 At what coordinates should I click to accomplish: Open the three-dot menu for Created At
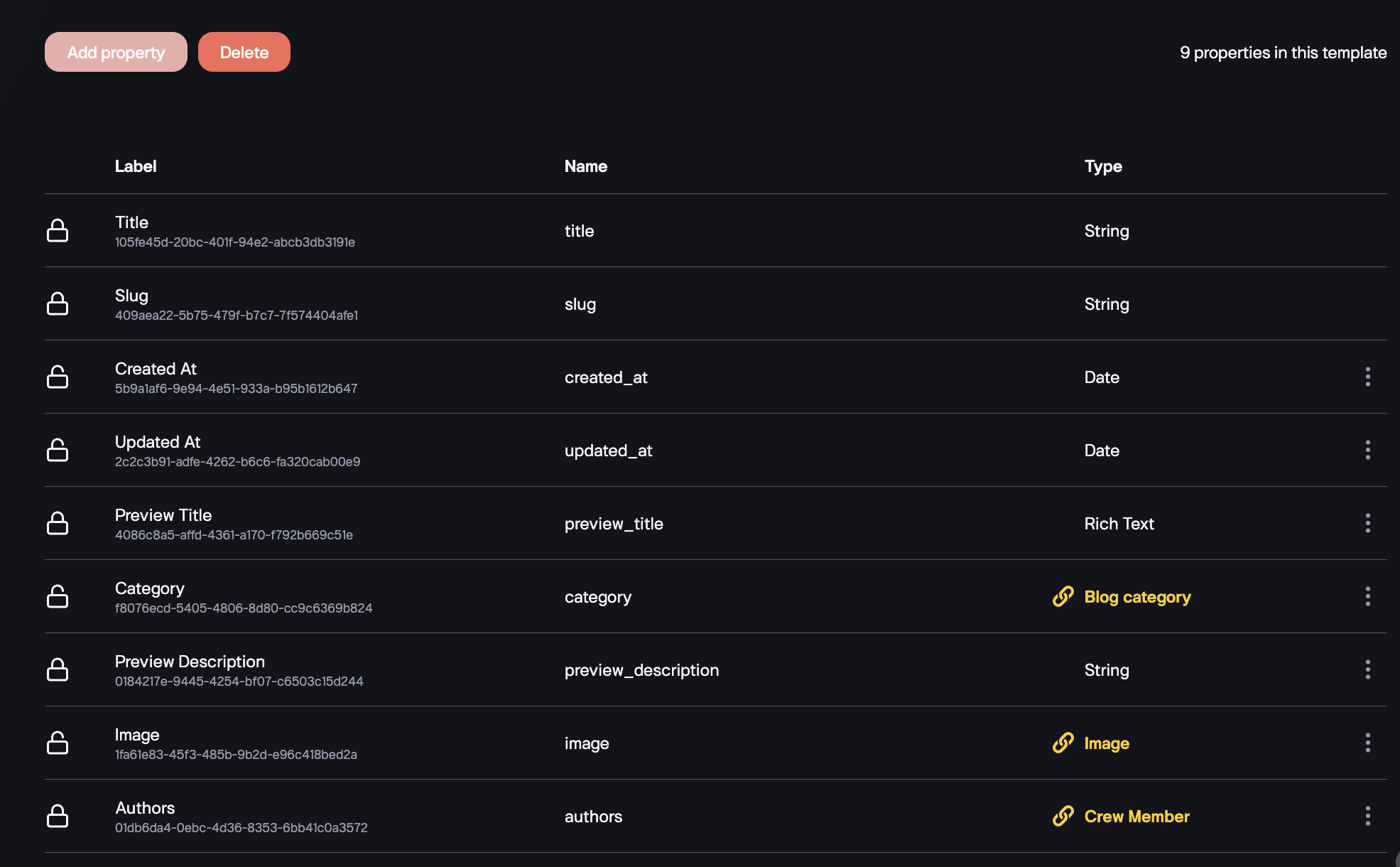(1367, 377)
